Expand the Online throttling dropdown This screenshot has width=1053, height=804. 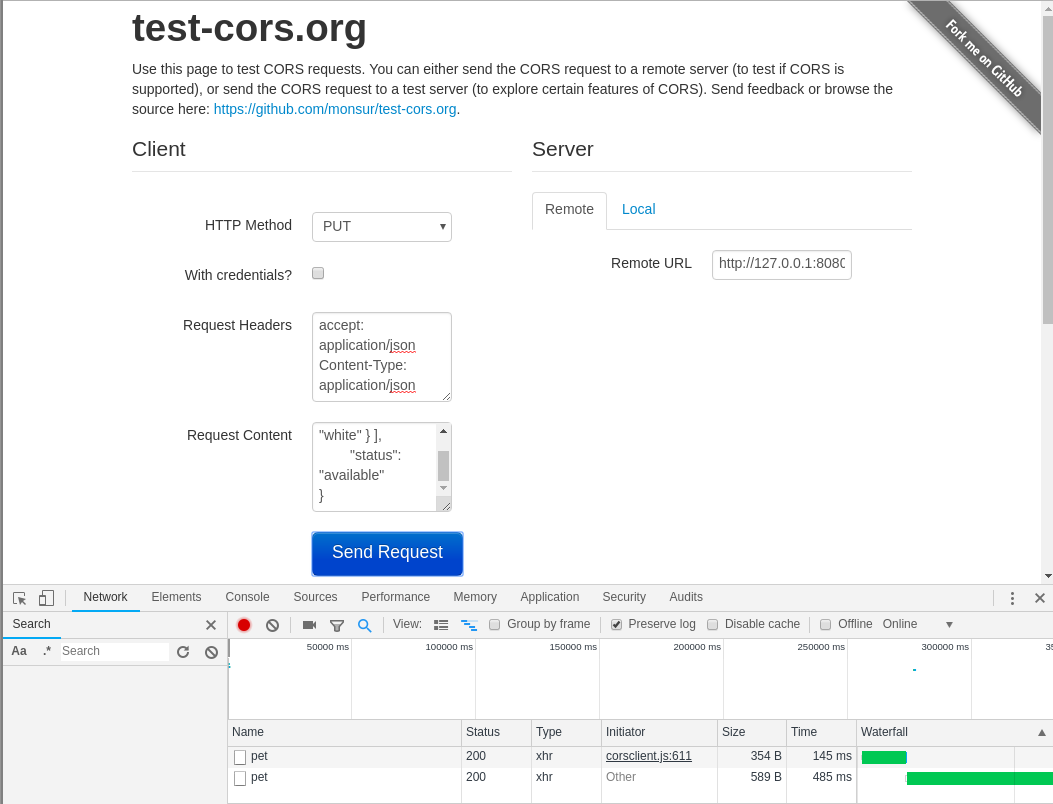coord(917,624)
